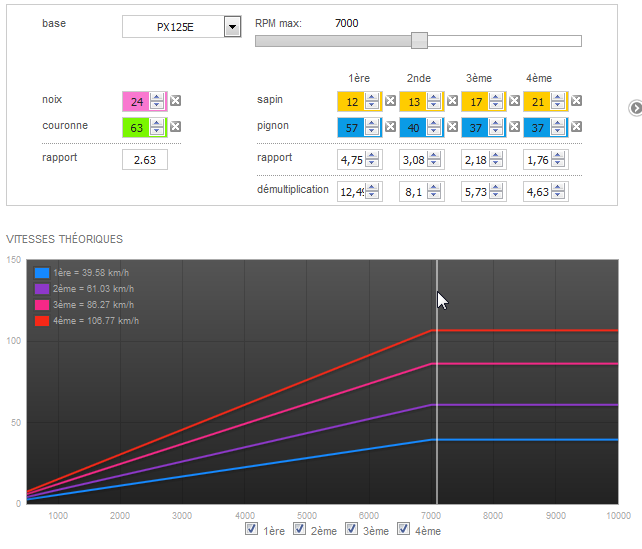Reset the 1ère pignon value 57
642x549 pixels.
(x=390, y=127)
